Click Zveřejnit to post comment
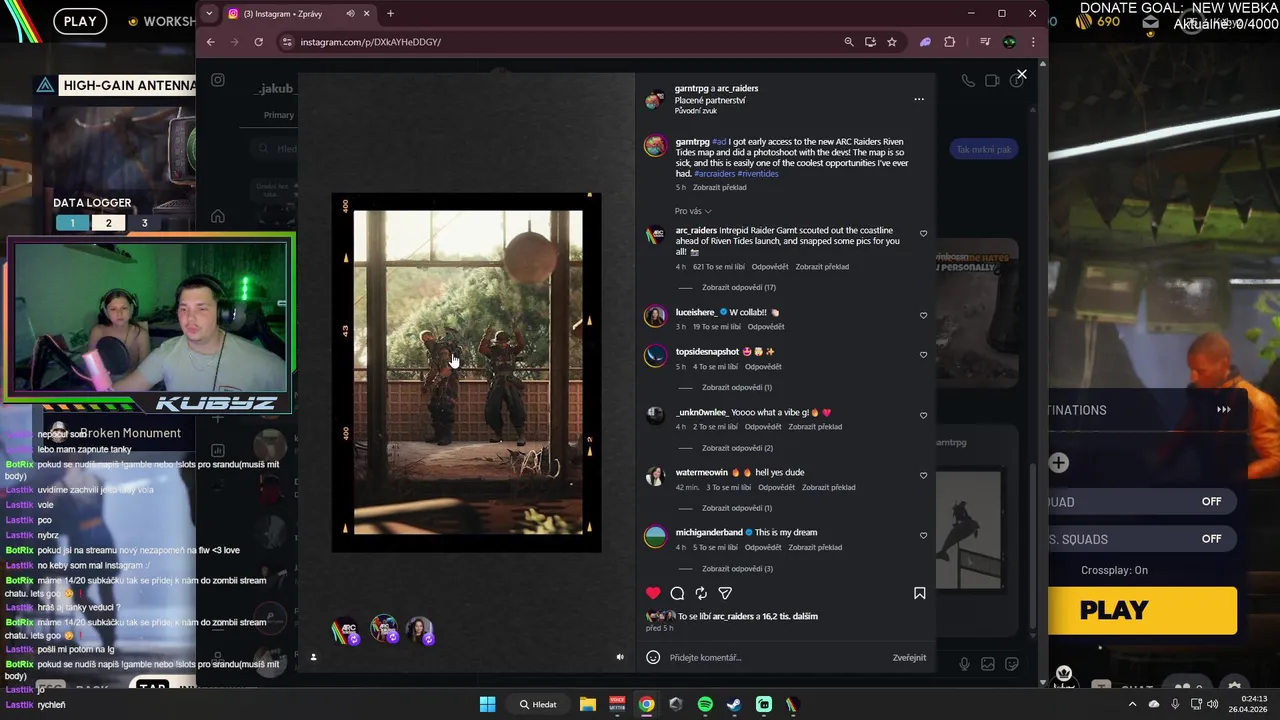1280x720 pixels. [909, 657]
